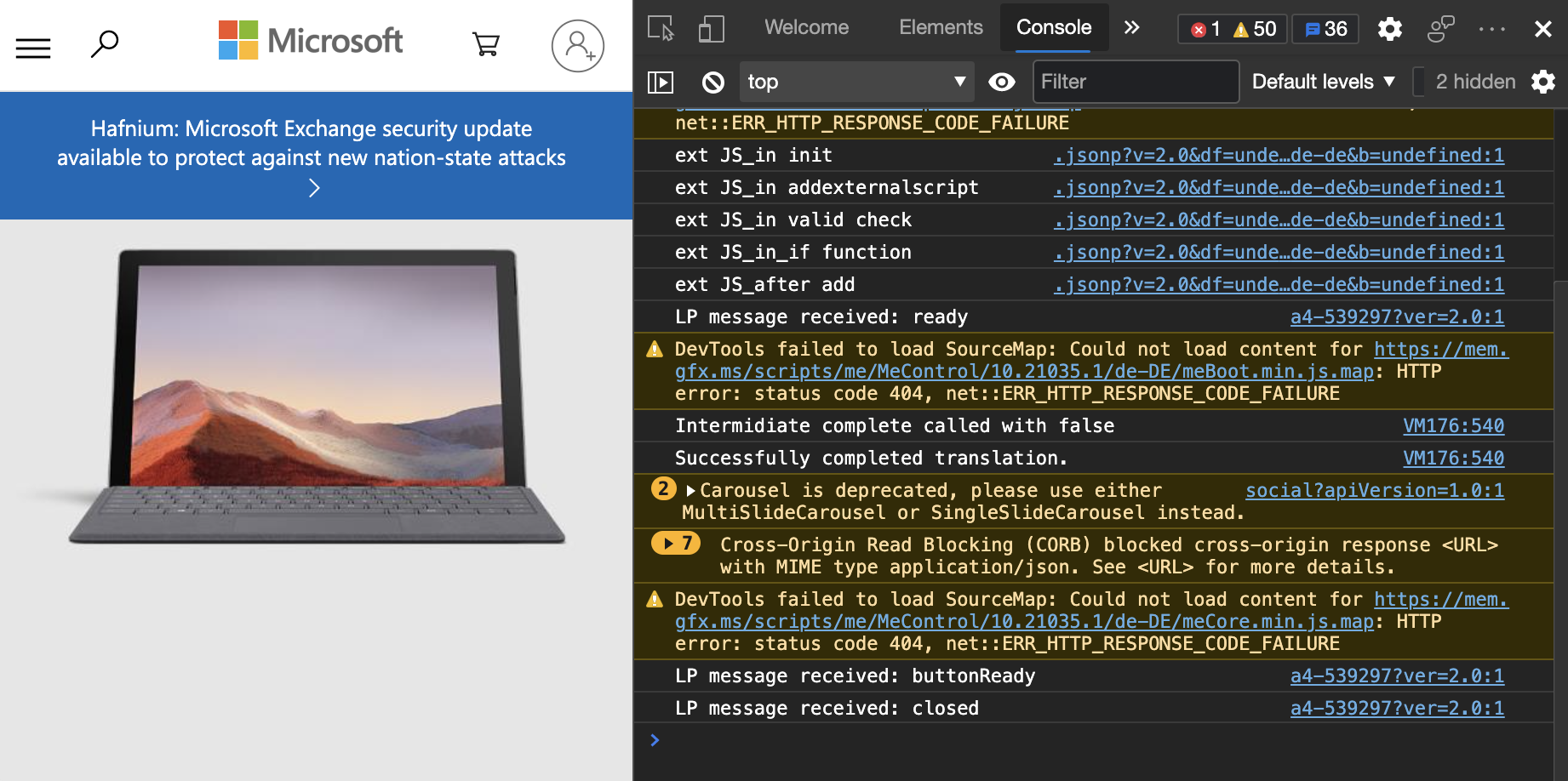Click the send feedback icon
The width and height of the screenshot is (1568, 781).
click(1441, 29)
